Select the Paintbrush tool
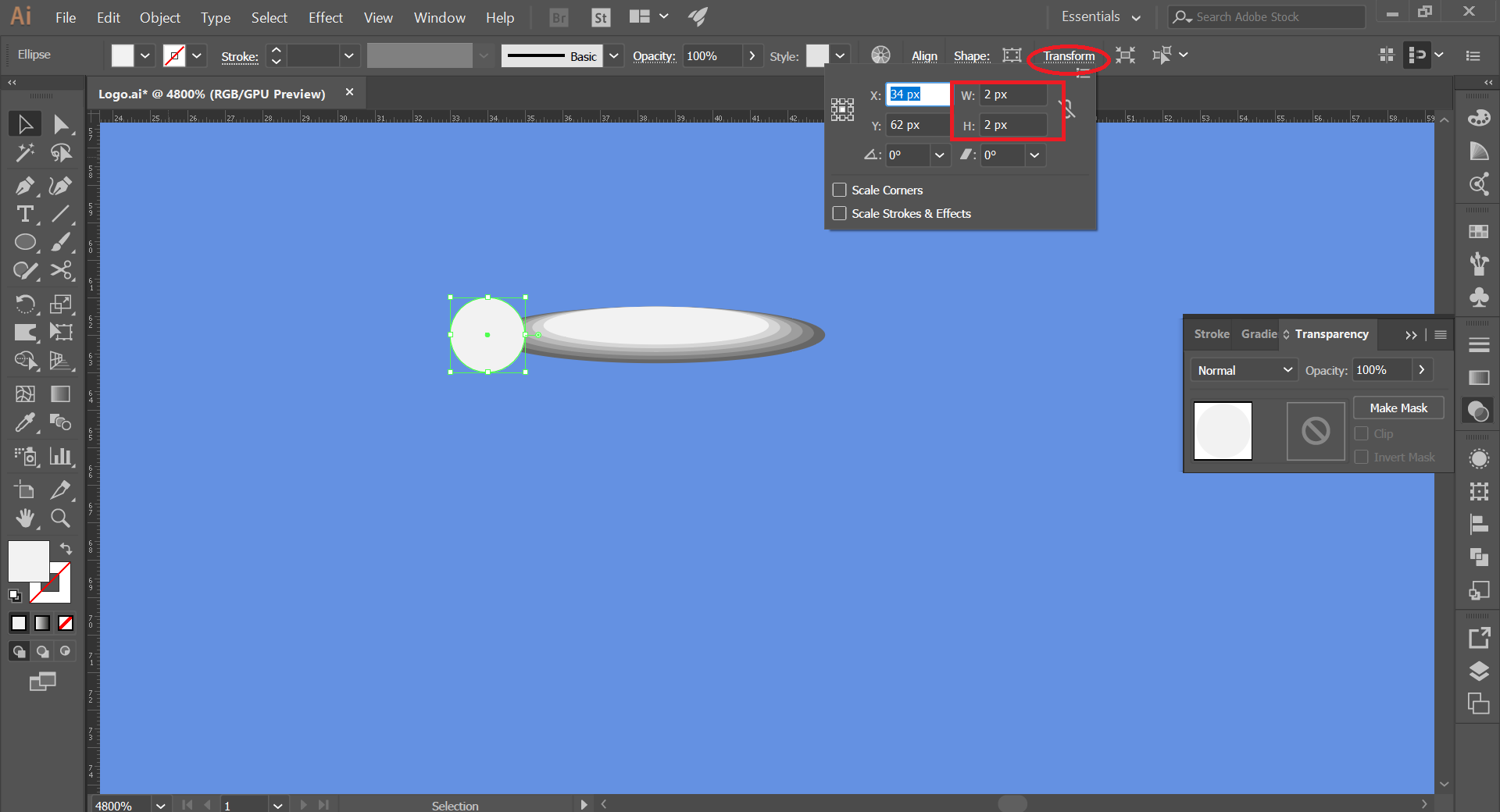The width and height of the screenshot is (1500, 812). [61, 242]
